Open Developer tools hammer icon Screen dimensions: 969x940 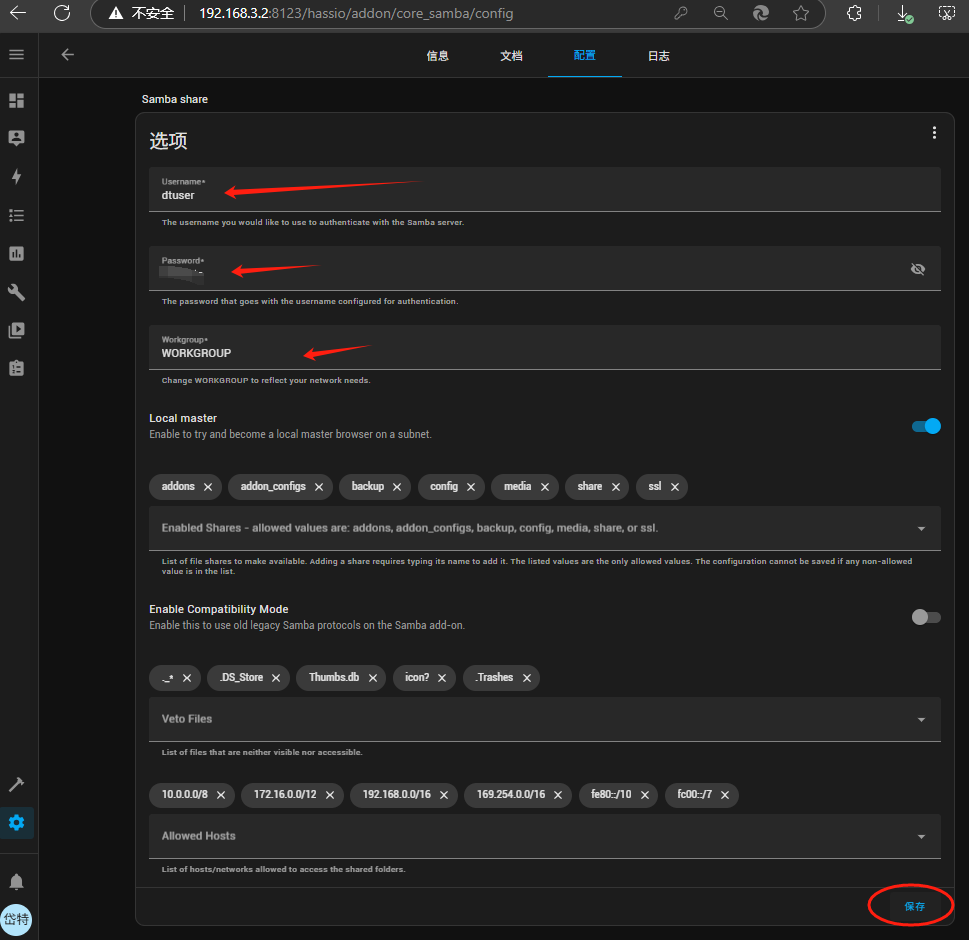[16, 785]
